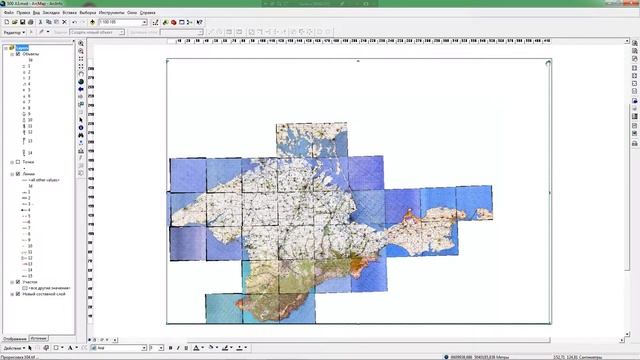
Task: Collapse the Линии layer tree node
Action: [x=12, y=174]
